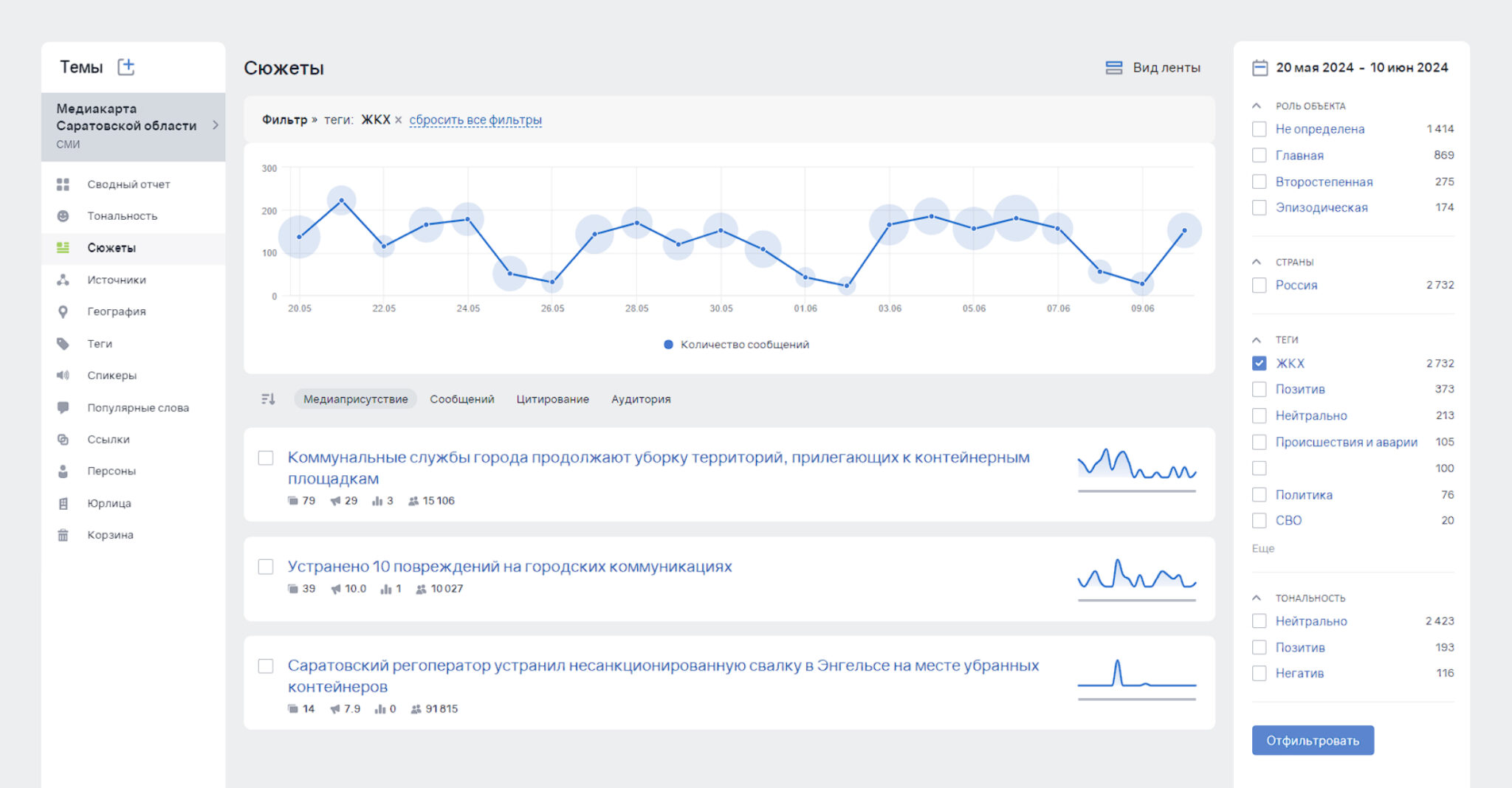Click the add new theme plus icon
Viewport: 1512px width, 788px height.
(126, 67)
